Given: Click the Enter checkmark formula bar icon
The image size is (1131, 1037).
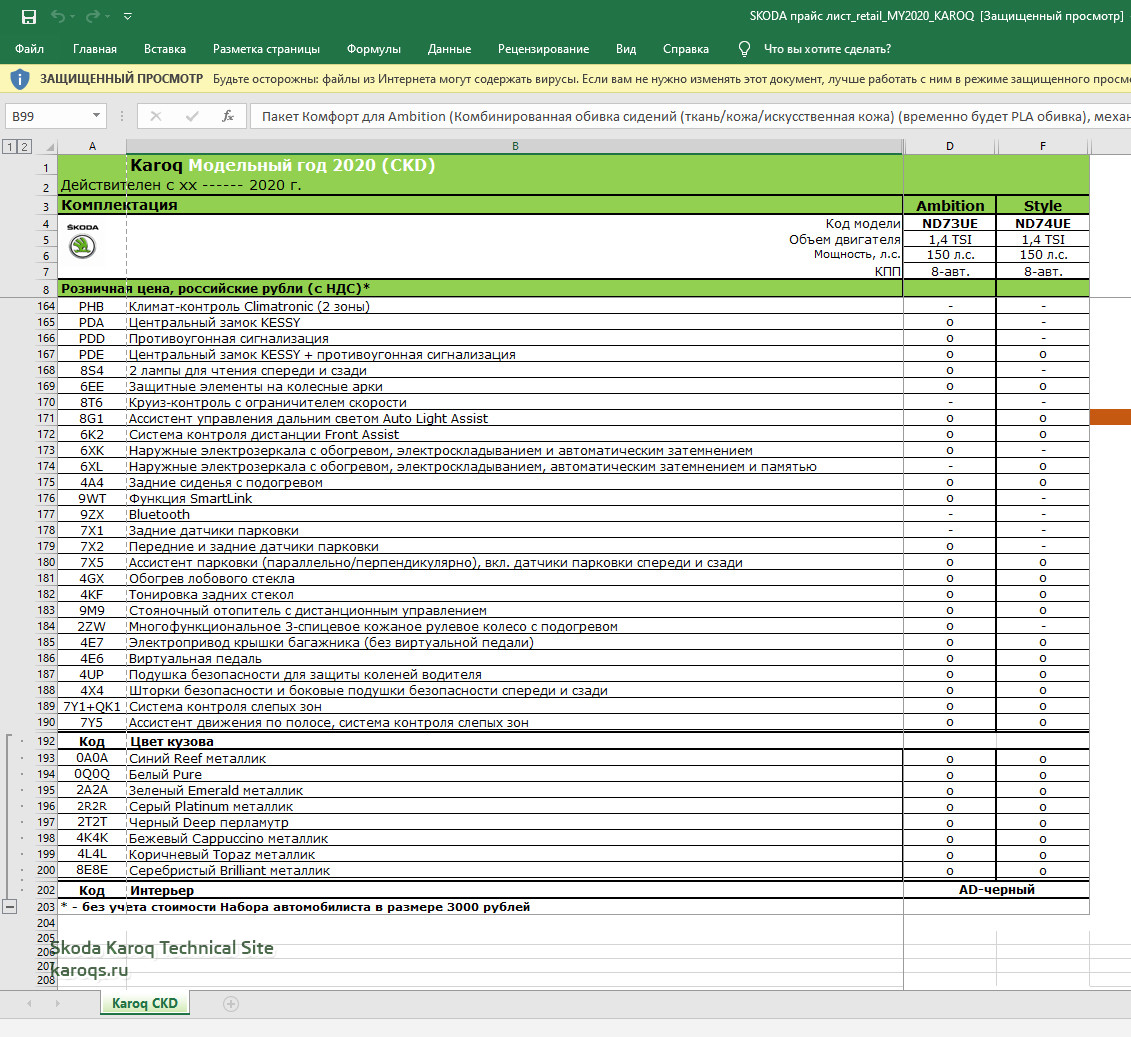Looking at the screenshot, I should tap(192, 116).
